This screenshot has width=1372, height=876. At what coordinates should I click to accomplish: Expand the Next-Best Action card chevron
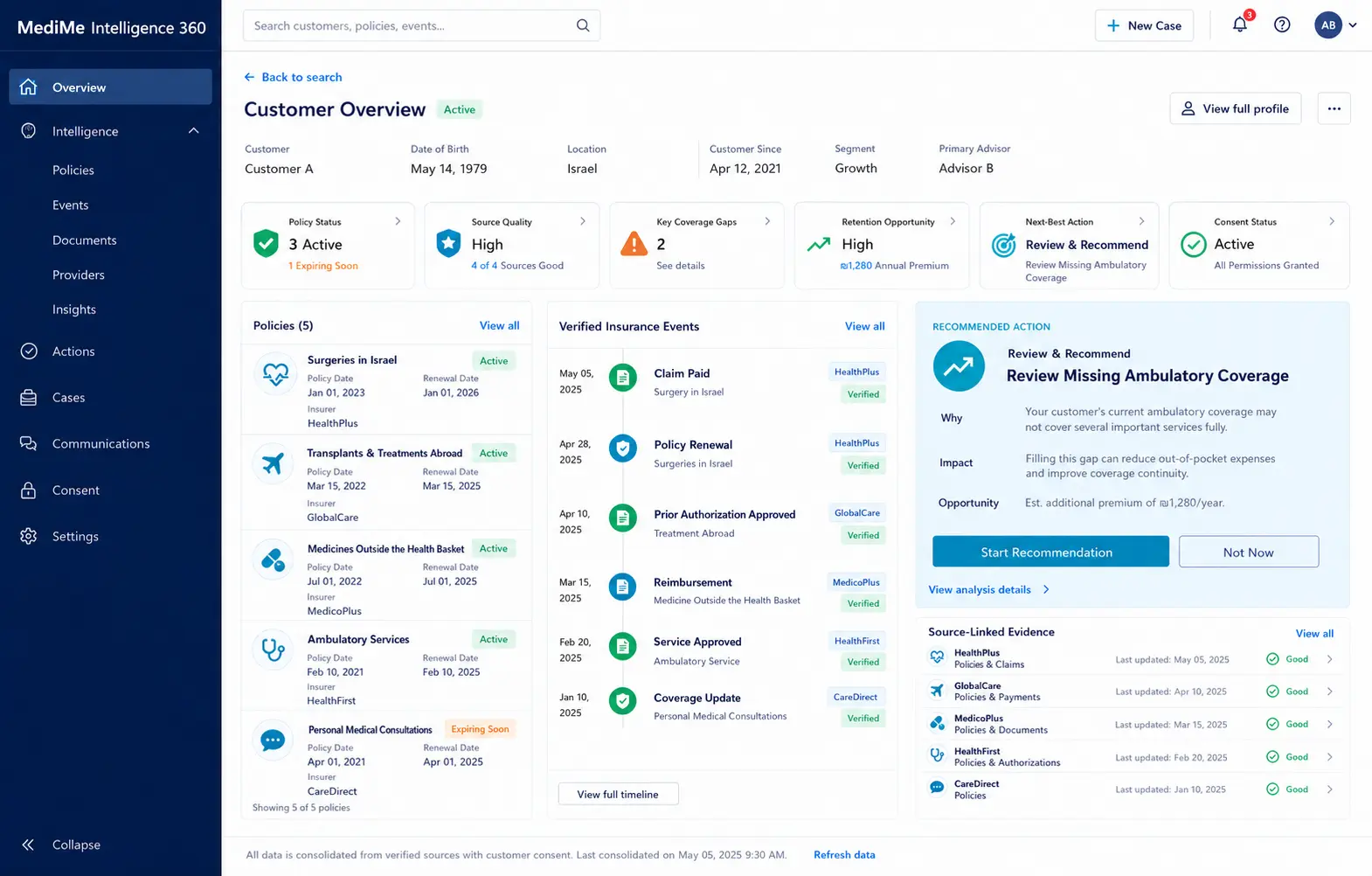pos(1141,221)
